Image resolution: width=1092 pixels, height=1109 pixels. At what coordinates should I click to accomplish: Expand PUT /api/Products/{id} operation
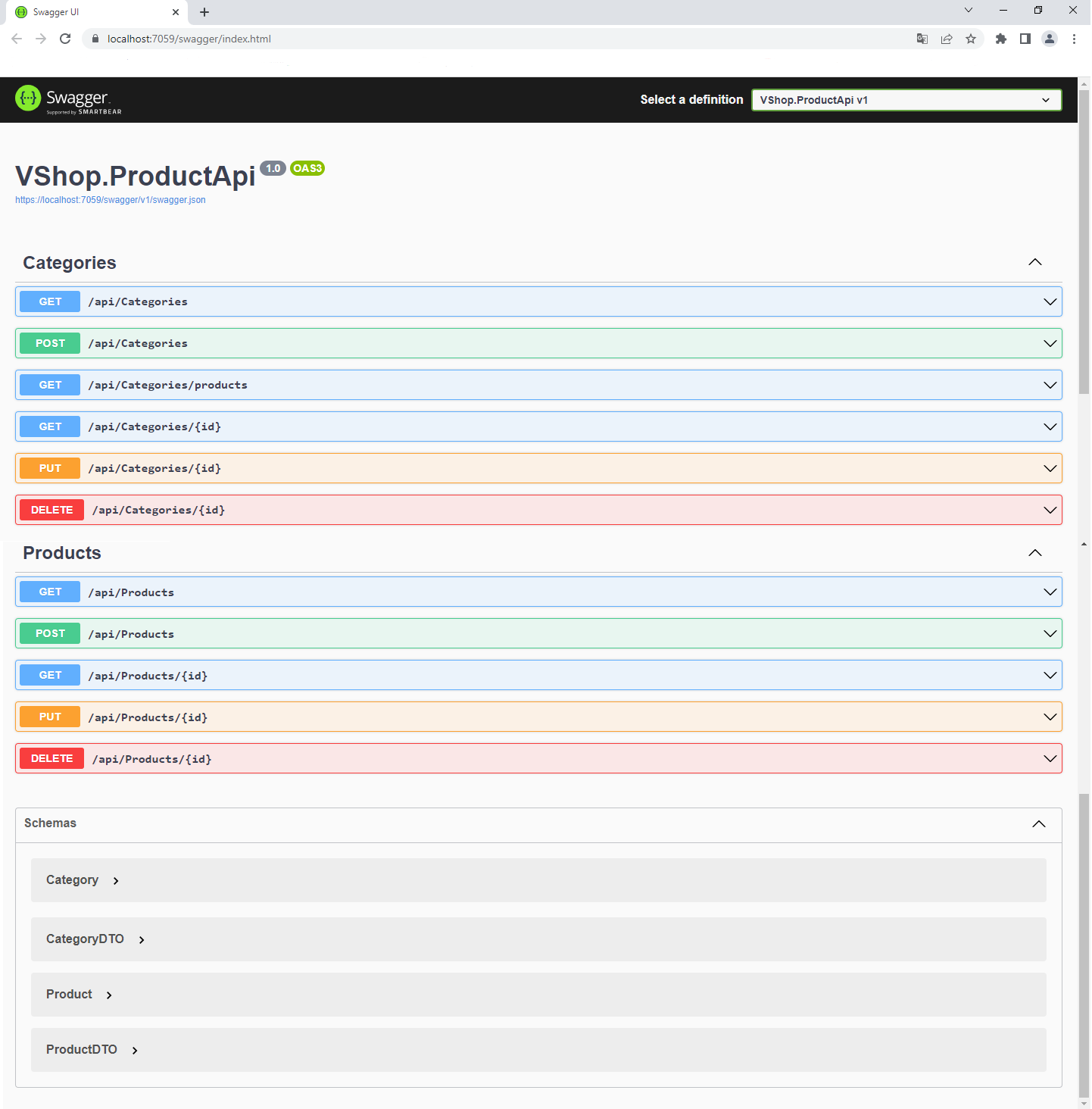[x=538, y=717]
